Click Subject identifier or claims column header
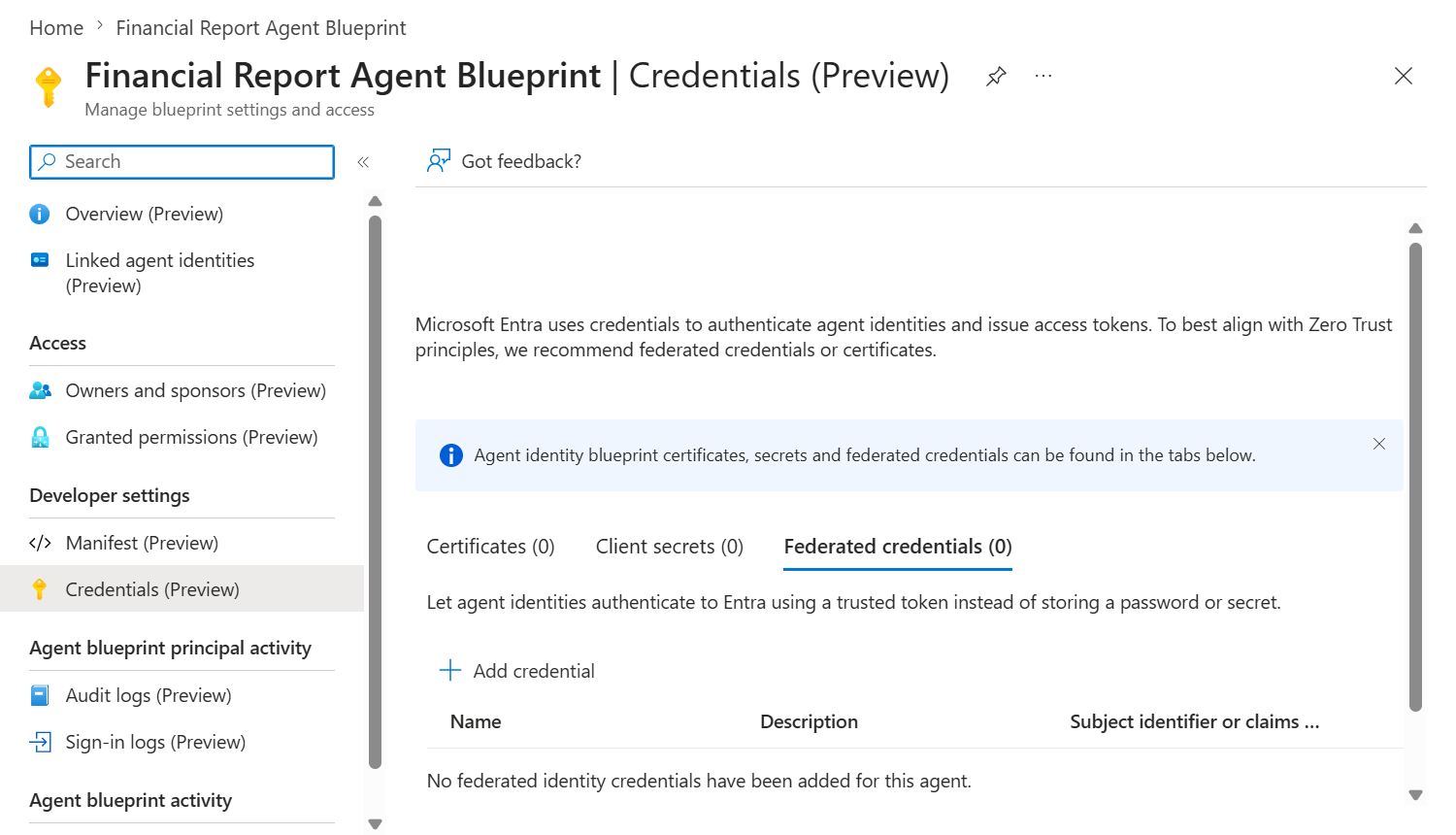The height and width of the screenshot is (835, 1456). pyautogui.click(x=1195, y=721)
